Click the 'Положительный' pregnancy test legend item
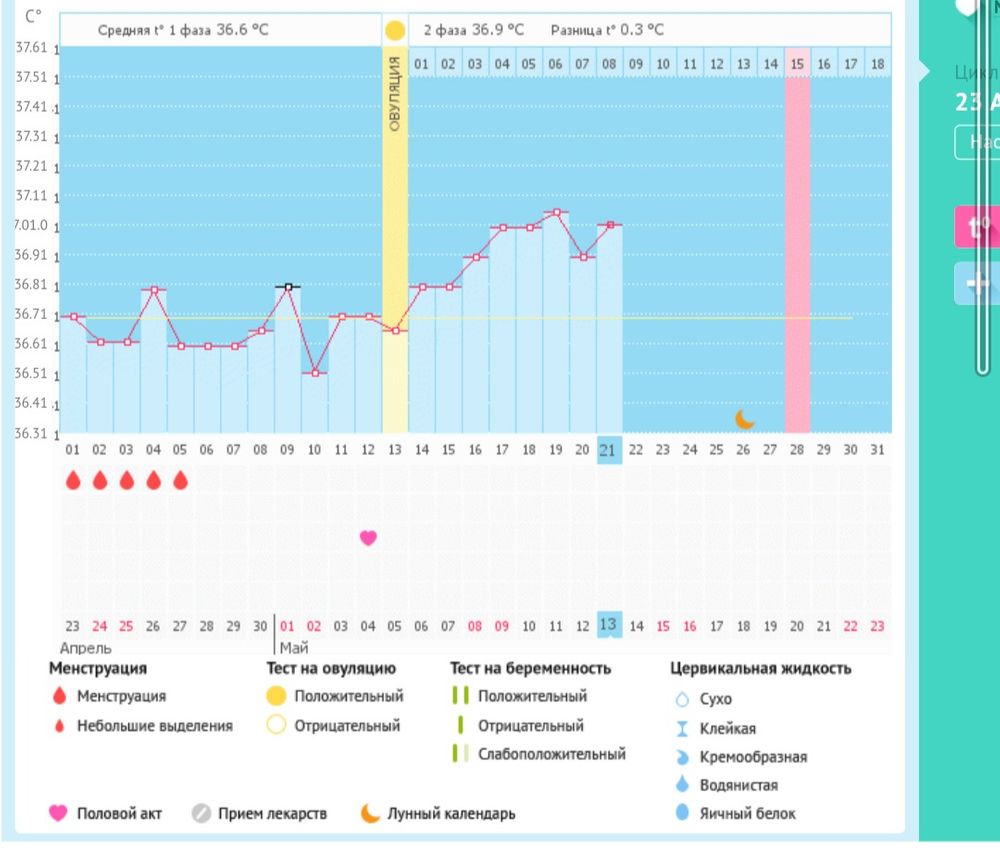 point(530,697)
